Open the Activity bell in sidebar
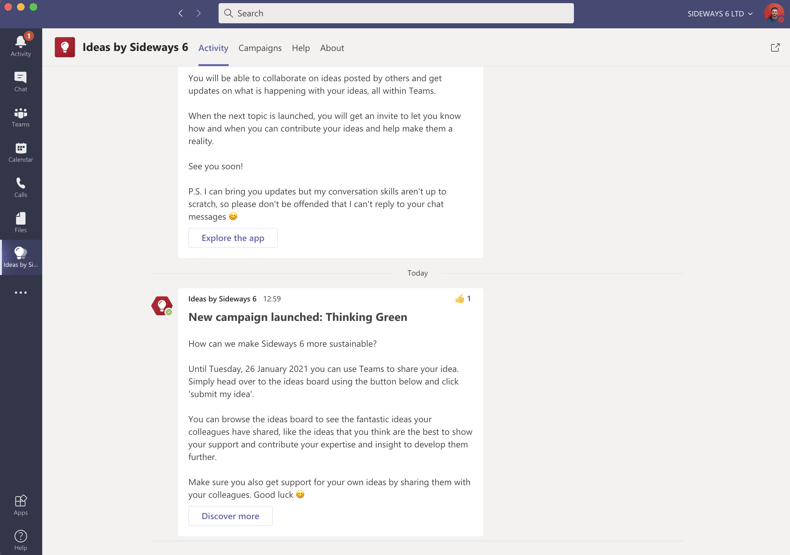790x555 pixels. tap(21, 45)
